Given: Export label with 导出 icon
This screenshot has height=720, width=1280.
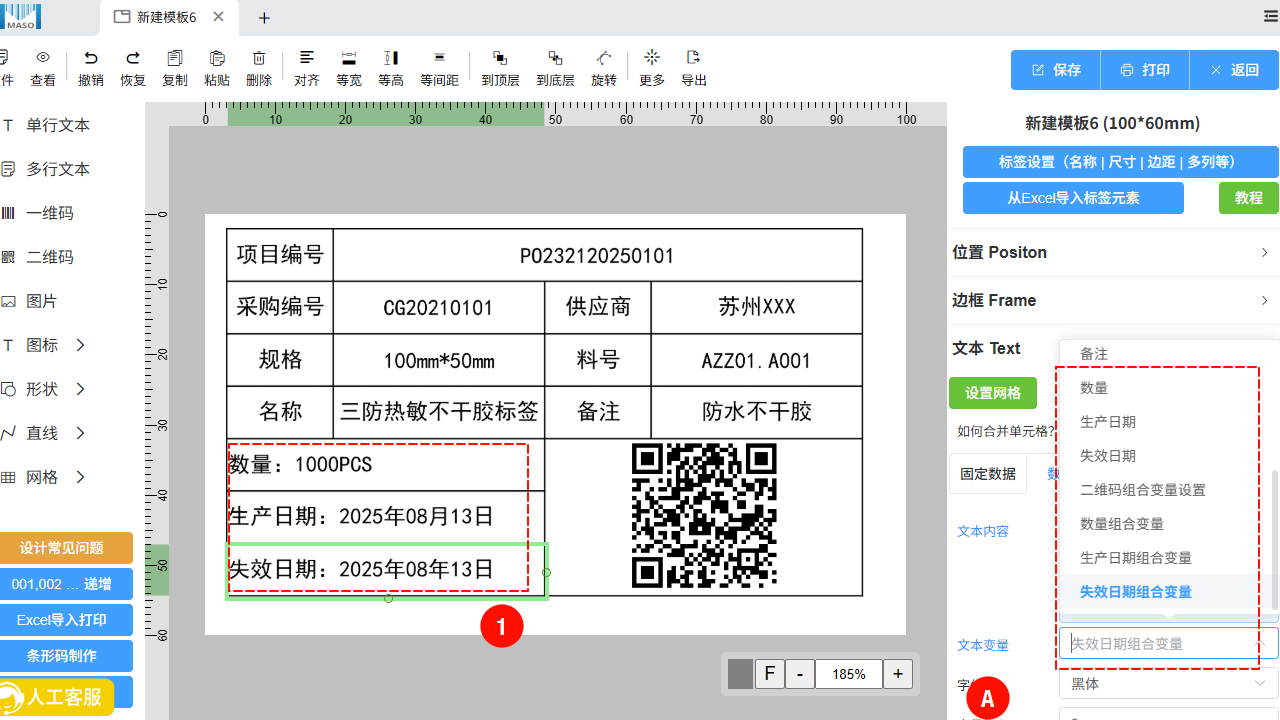Looking at the screenshot, I should click(694, 57).
